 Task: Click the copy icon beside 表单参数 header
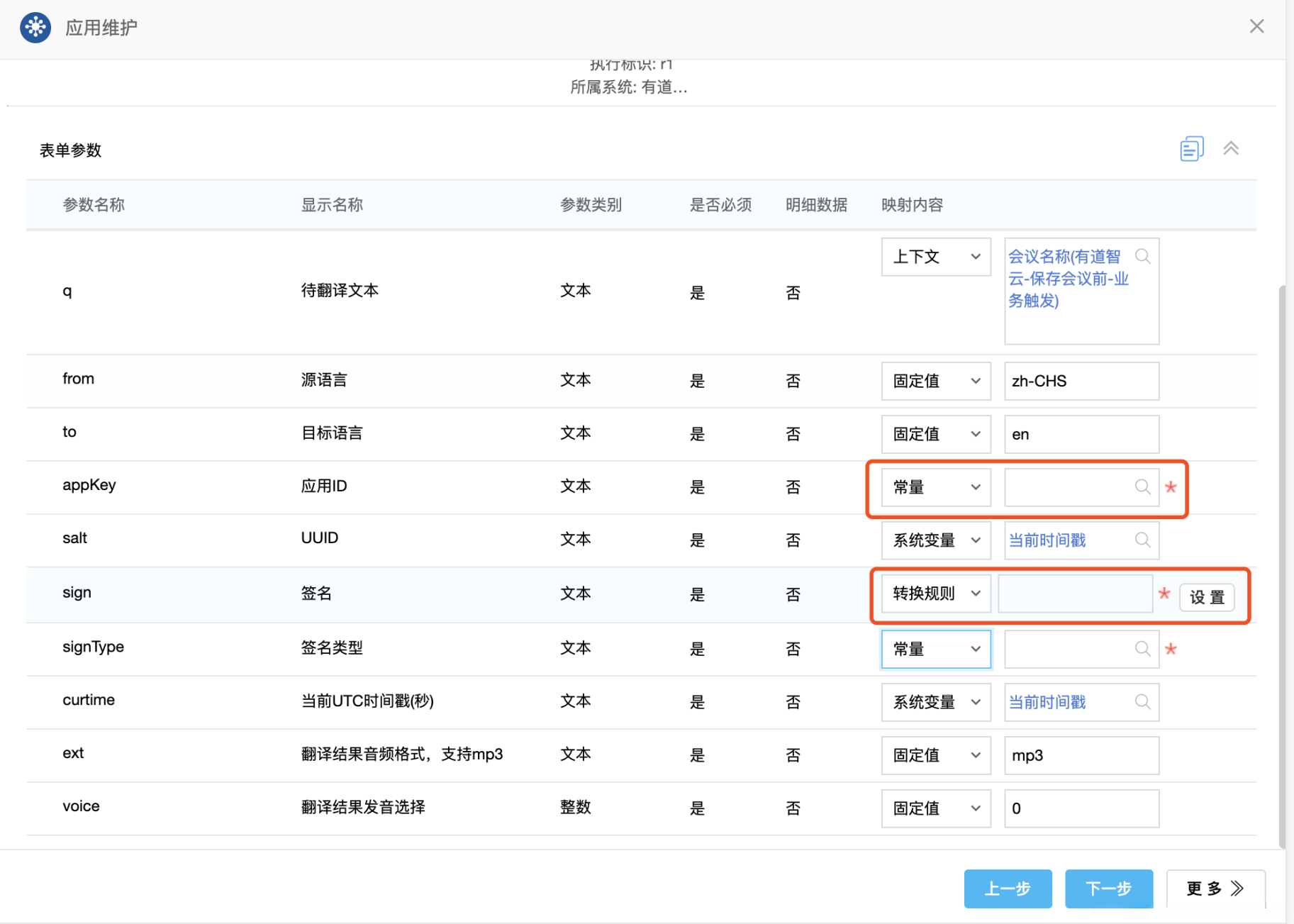tap(1191, 149)
